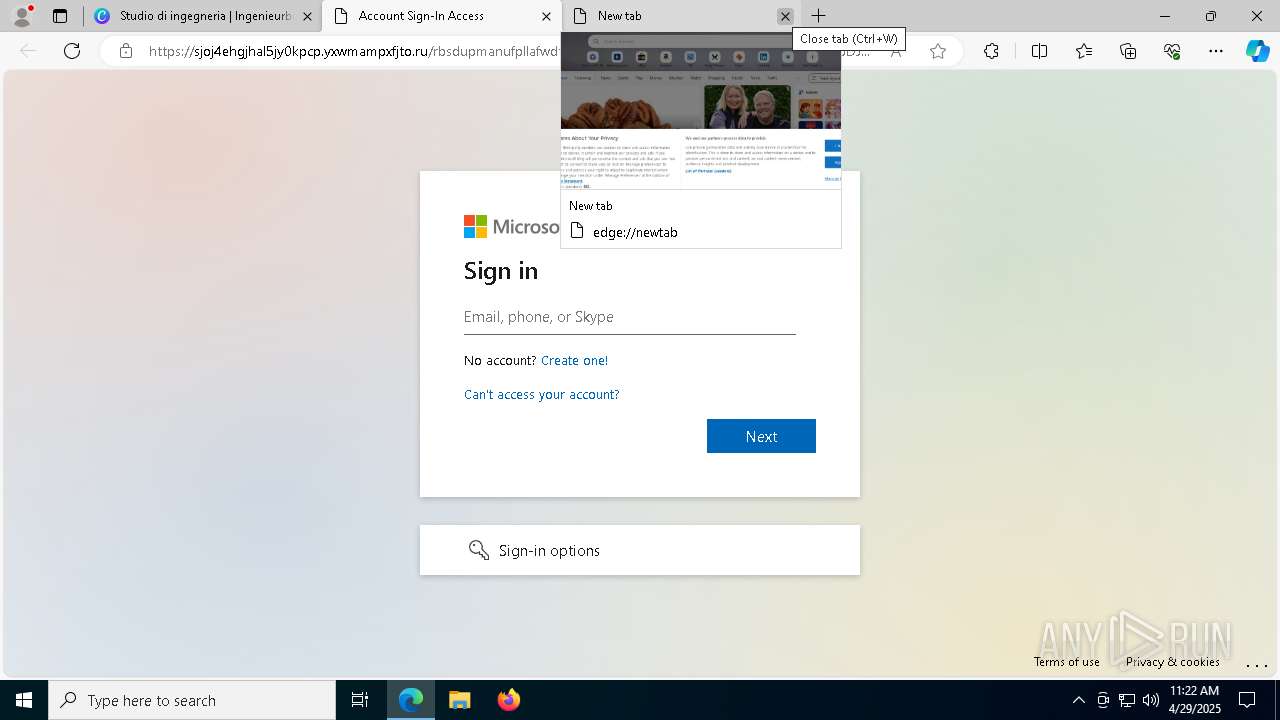Follow the Create one! link
Viewport: 1280px width, 720px height.
click(574, 360)
